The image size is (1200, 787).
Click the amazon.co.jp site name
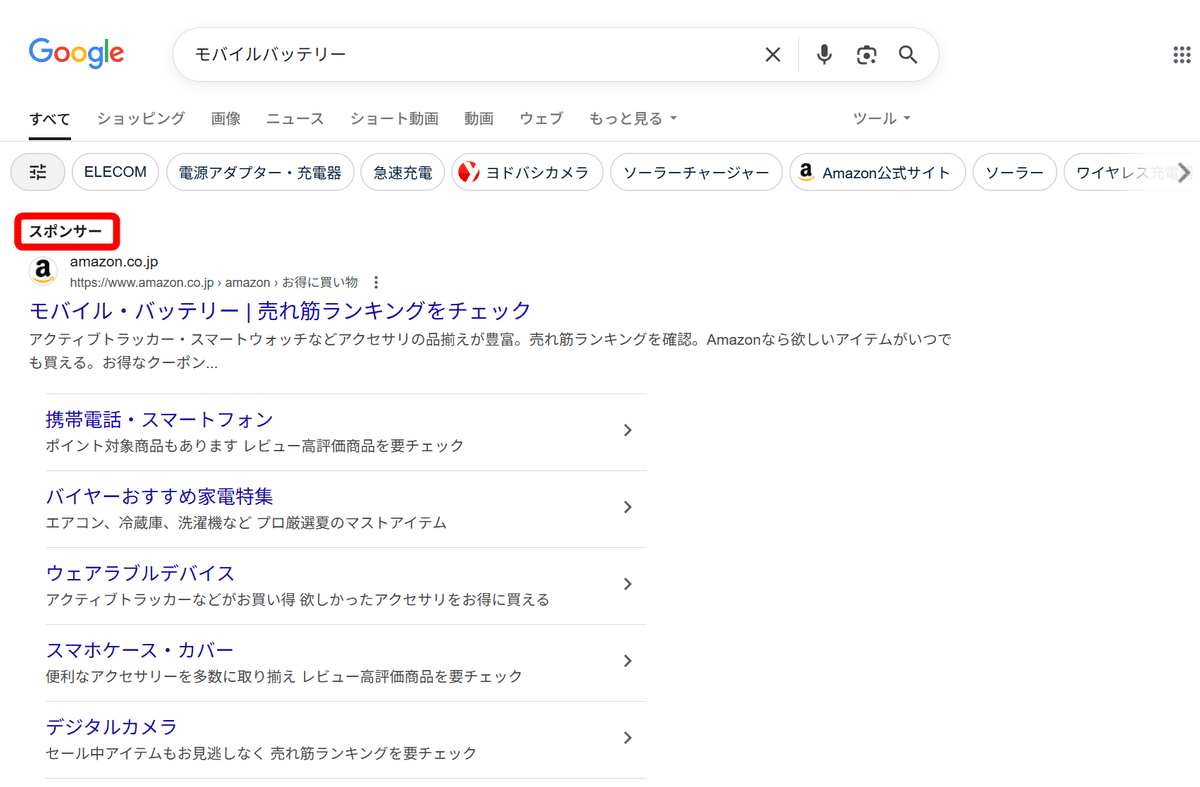tap(114, 263)
